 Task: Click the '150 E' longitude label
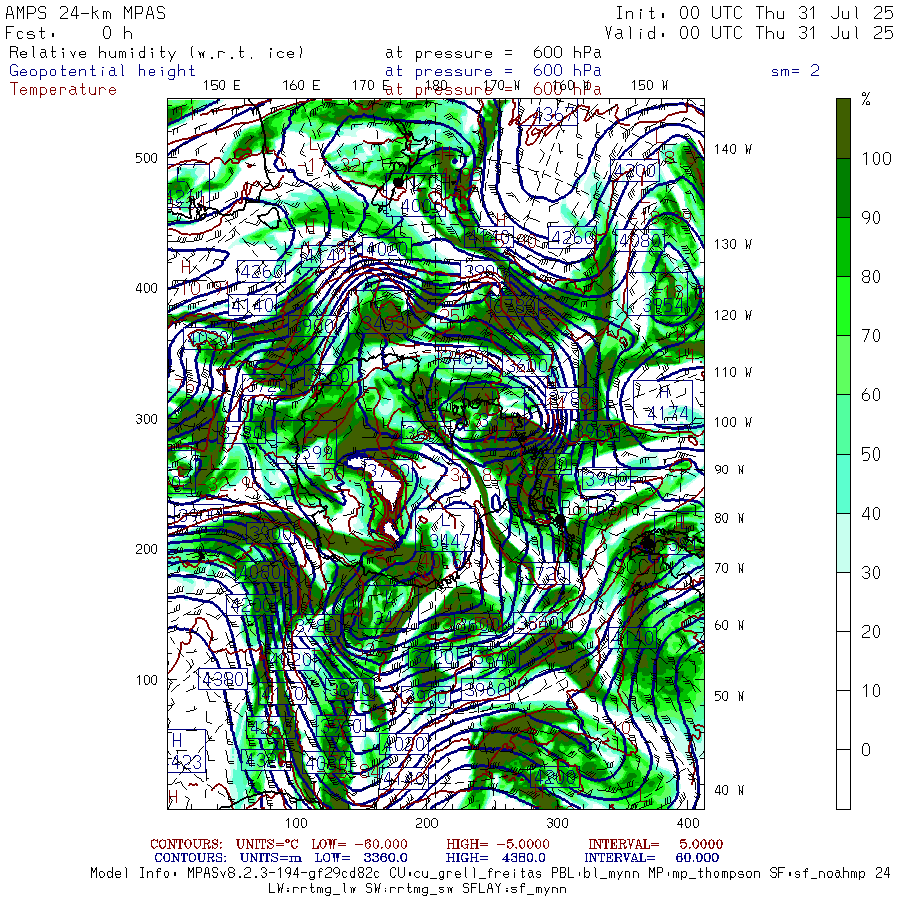(x=222, y=86)
